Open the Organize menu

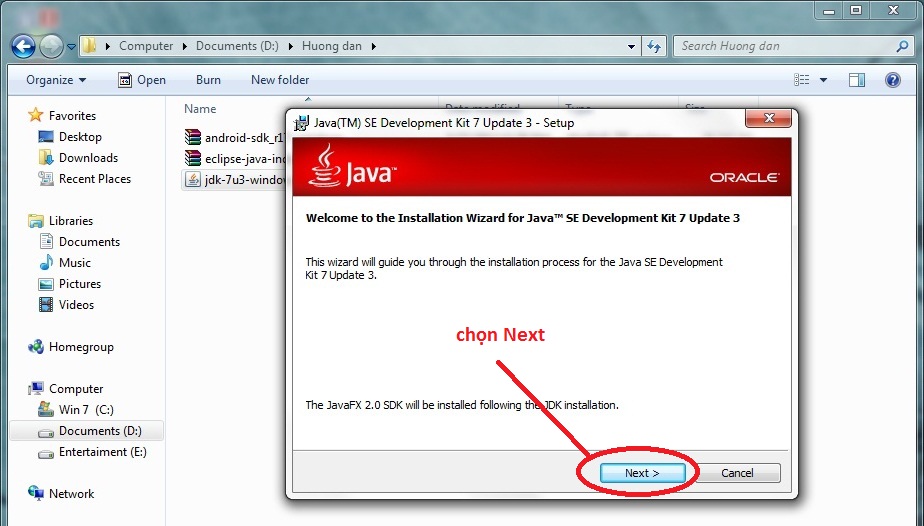[56, 80]
